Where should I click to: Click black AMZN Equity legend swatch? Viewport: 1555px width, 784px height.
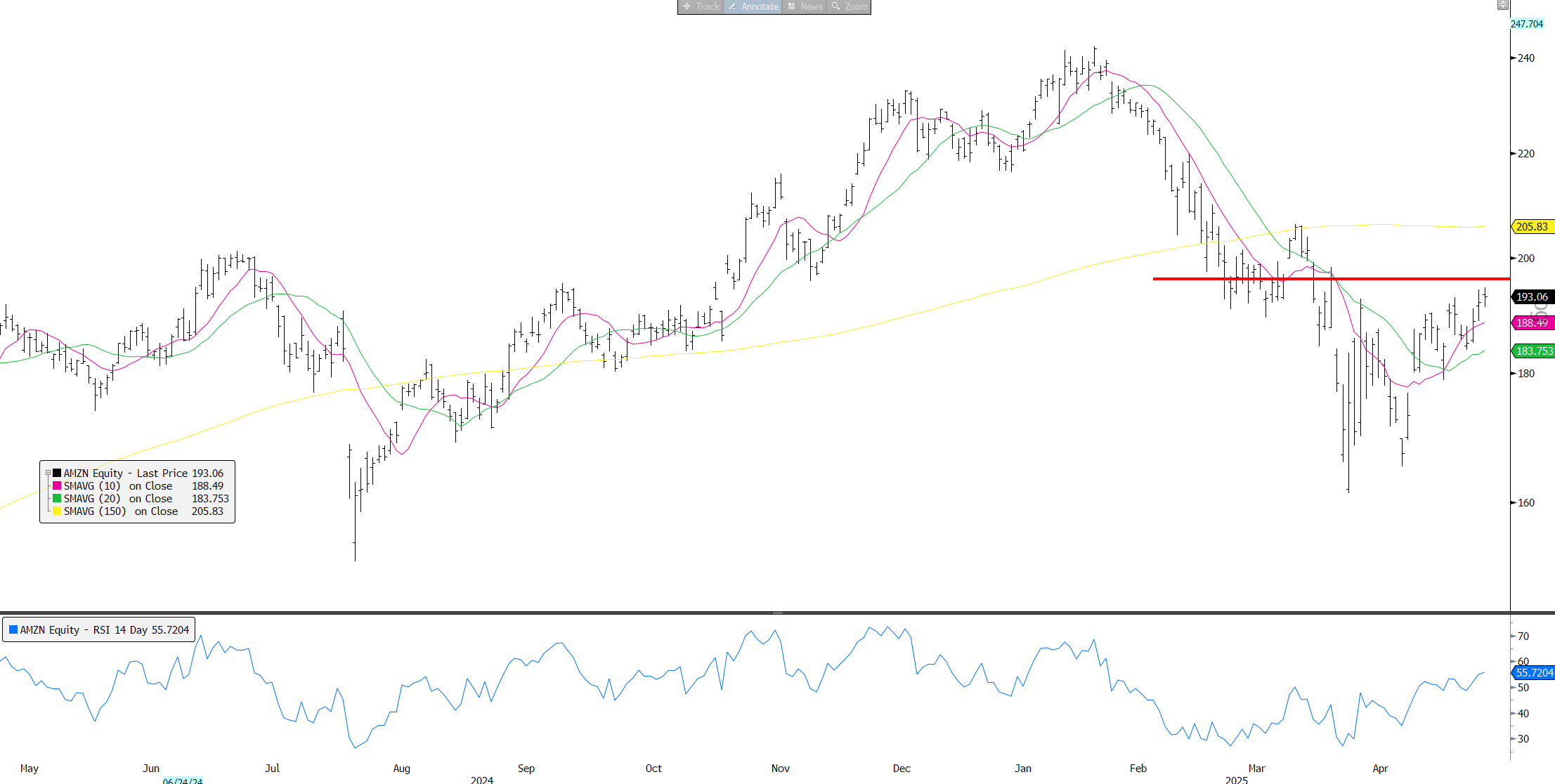pos(57,473)
